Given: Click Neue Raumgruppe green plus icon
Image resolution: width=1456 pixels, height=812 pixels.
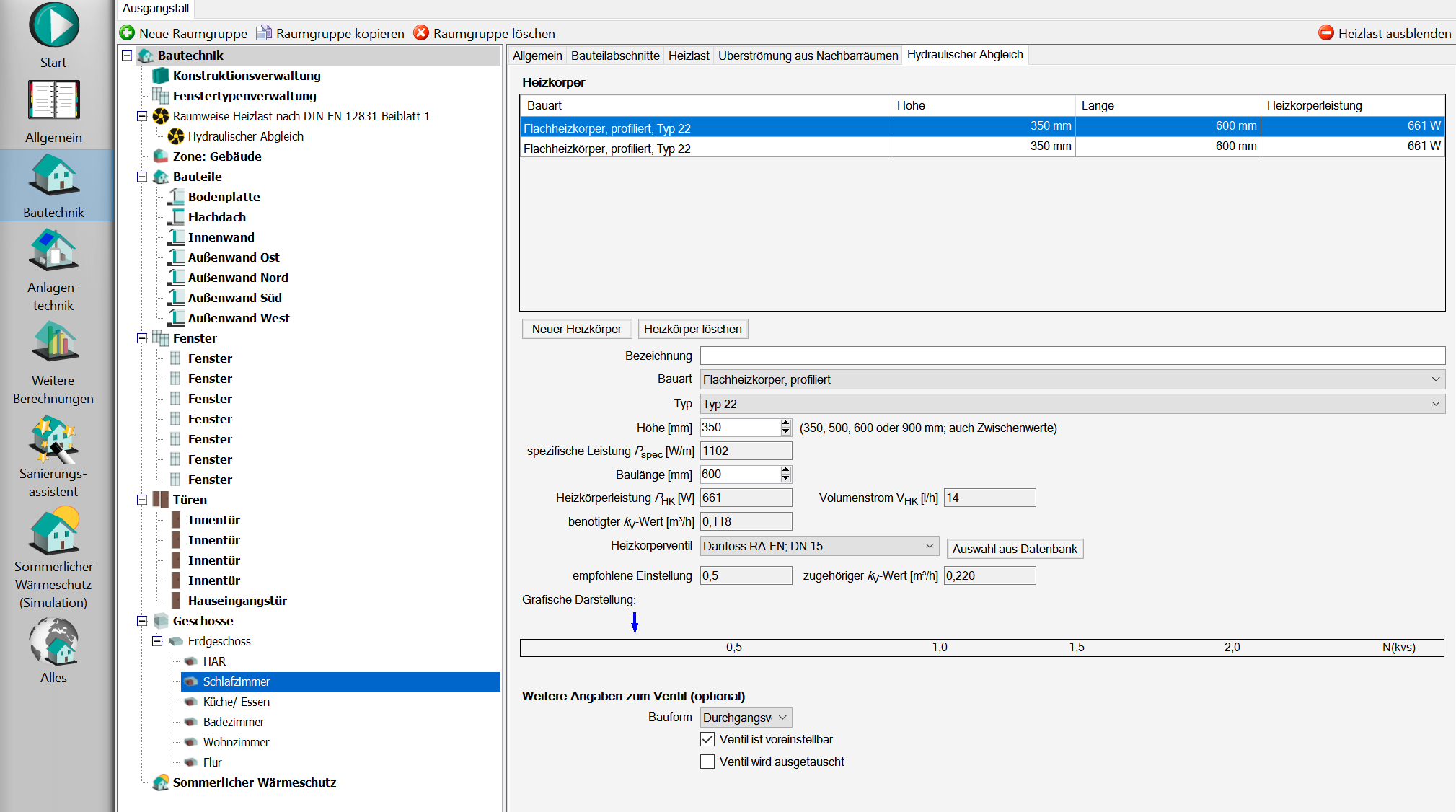Looking at the screenshot, I should [128, 33].
